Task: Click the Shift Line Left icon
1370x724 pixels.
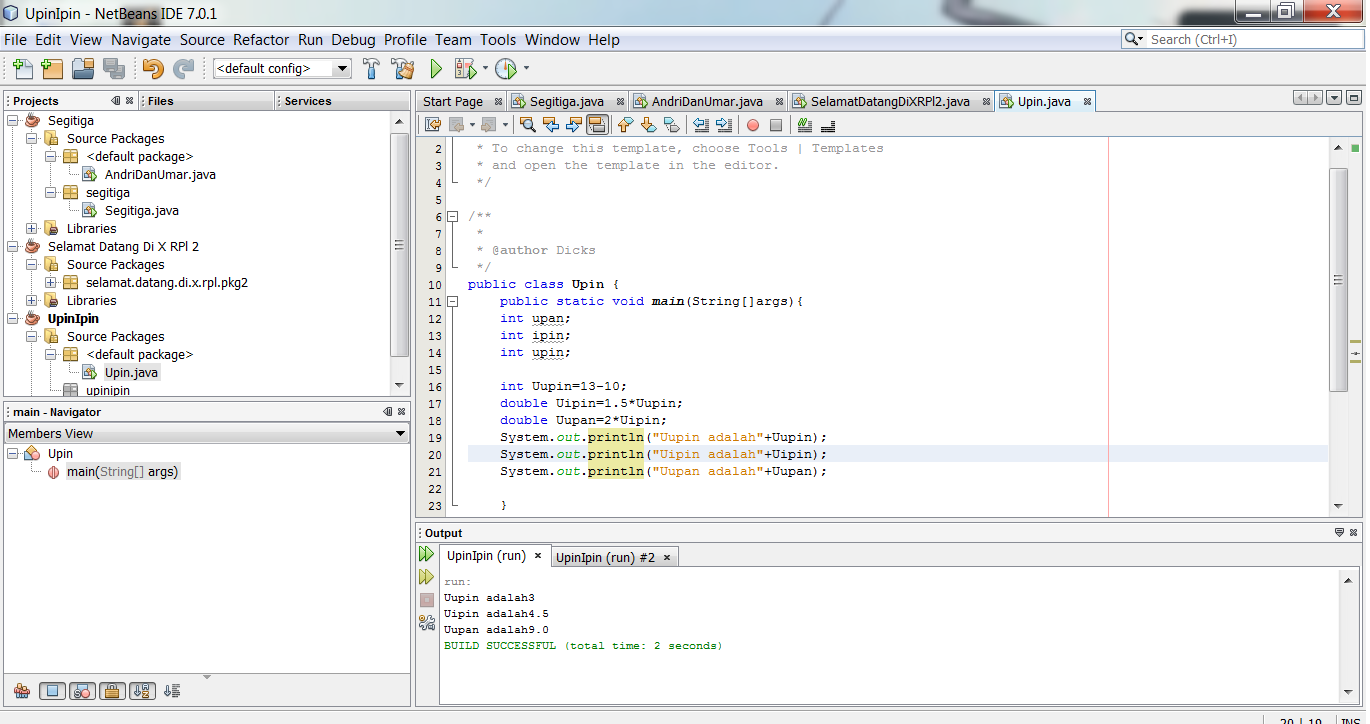Action: (x=701, y=125)
